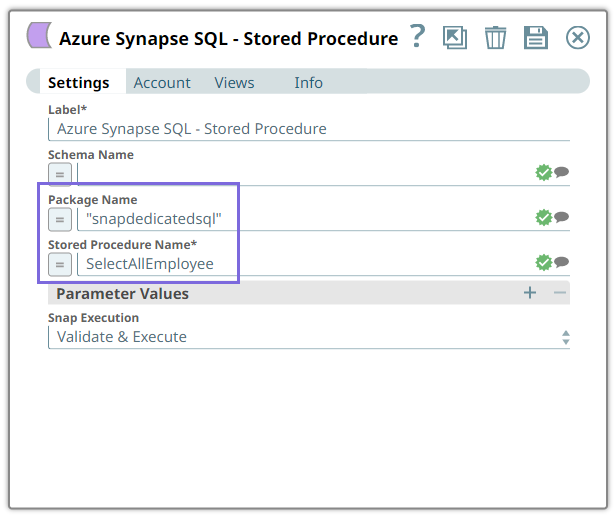Click Package Name green validation check
Image resolution: width=615 pixels, height=516 pixels.
[x=544, y=218]
